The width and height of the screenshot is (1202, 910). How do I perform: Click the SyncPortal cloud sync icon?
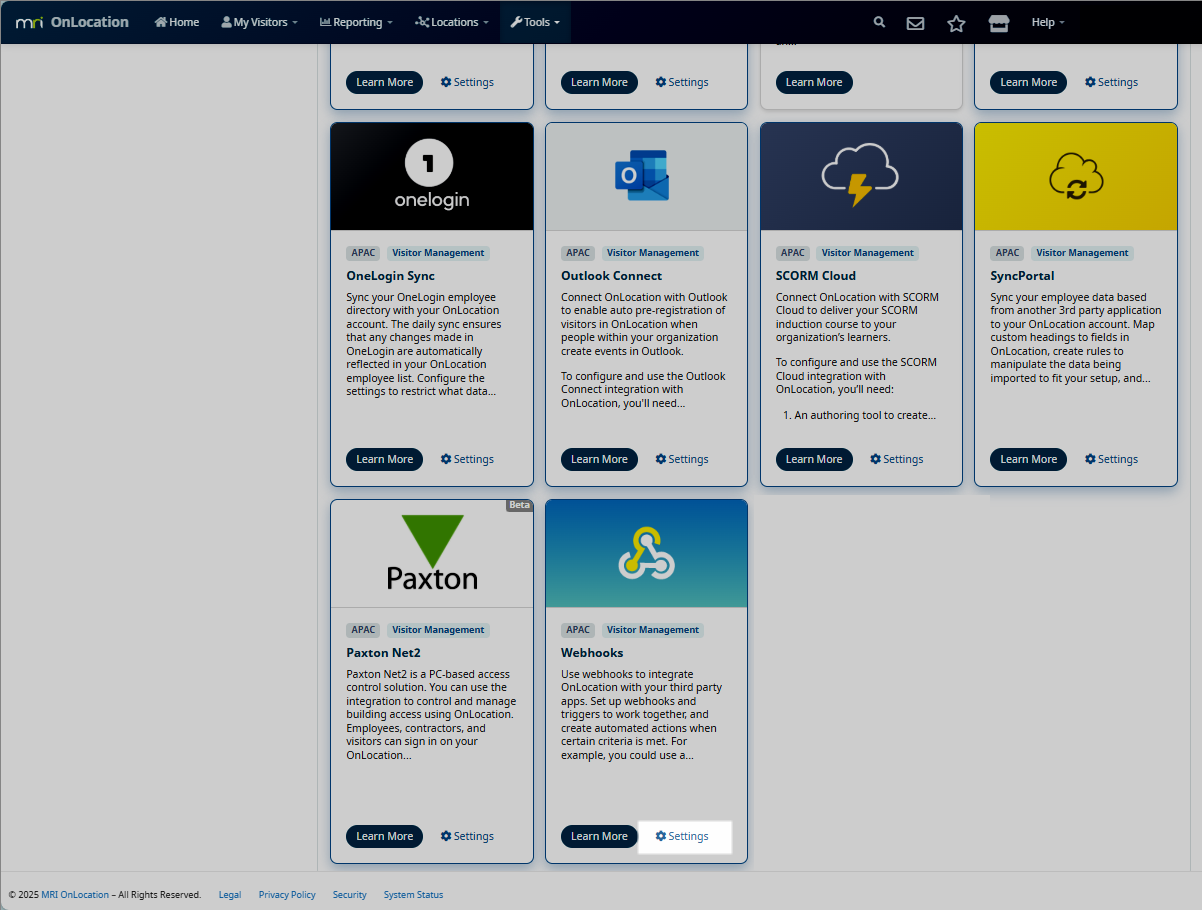(x=1076, y=176)
